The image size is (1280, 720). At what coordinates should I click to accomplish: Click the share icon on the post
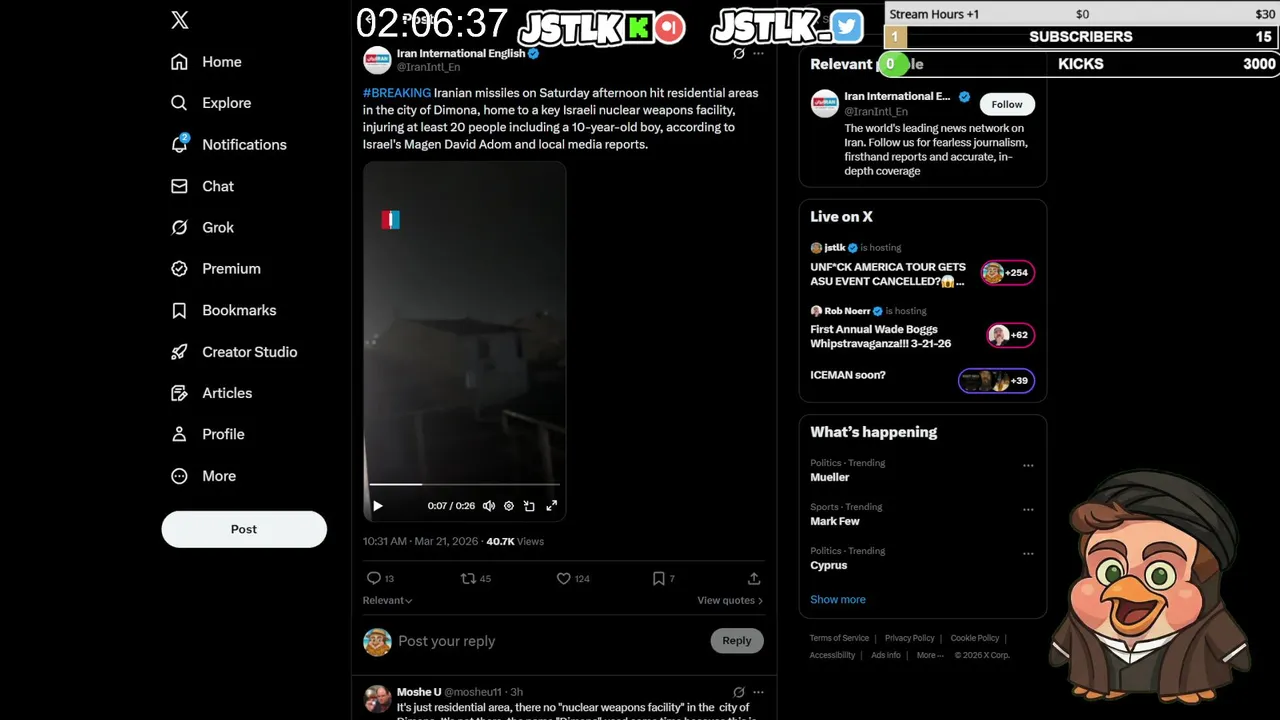coord(754,578)
